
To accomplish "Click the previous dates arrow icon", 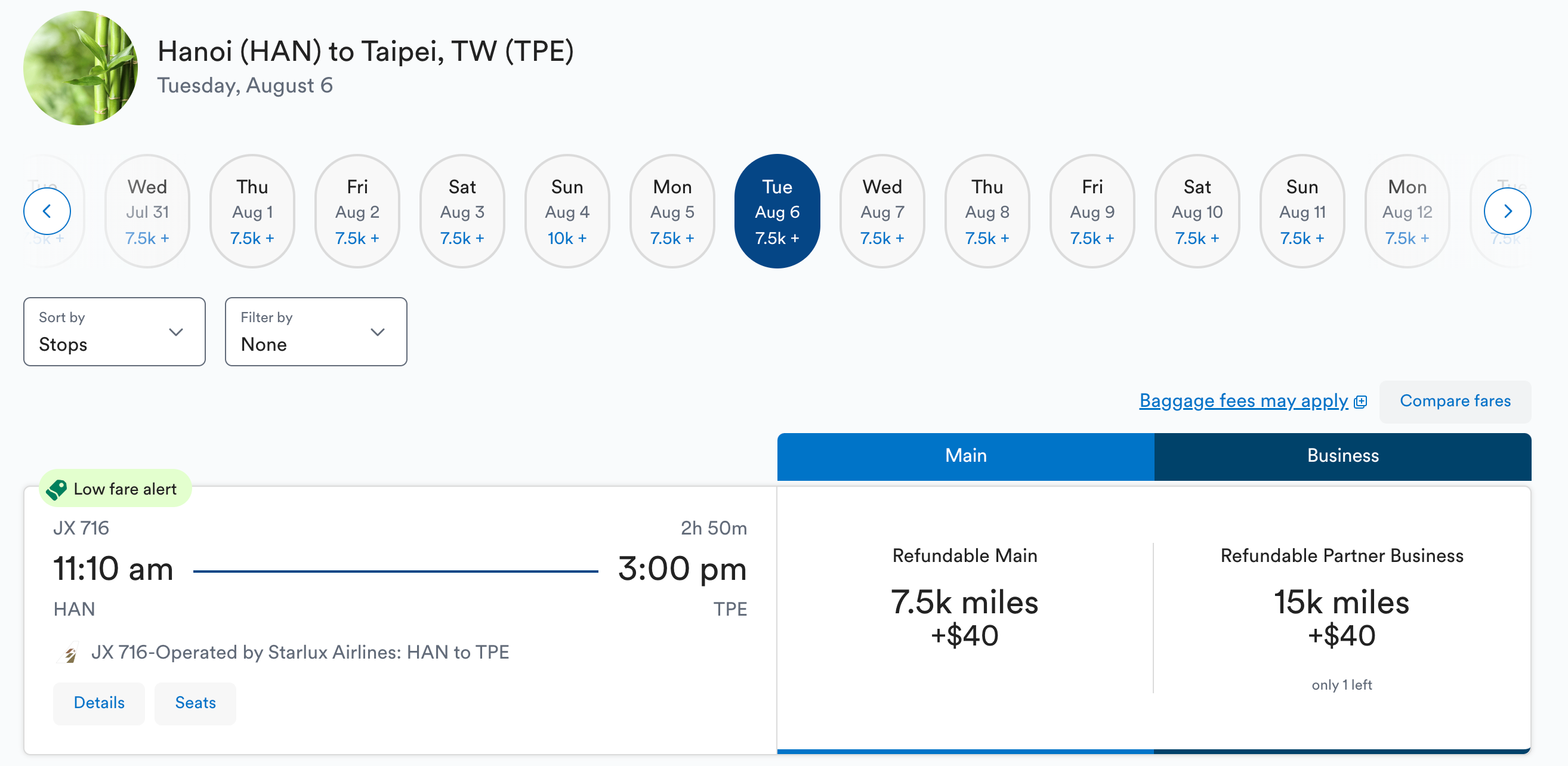I will tap(47, 211).
